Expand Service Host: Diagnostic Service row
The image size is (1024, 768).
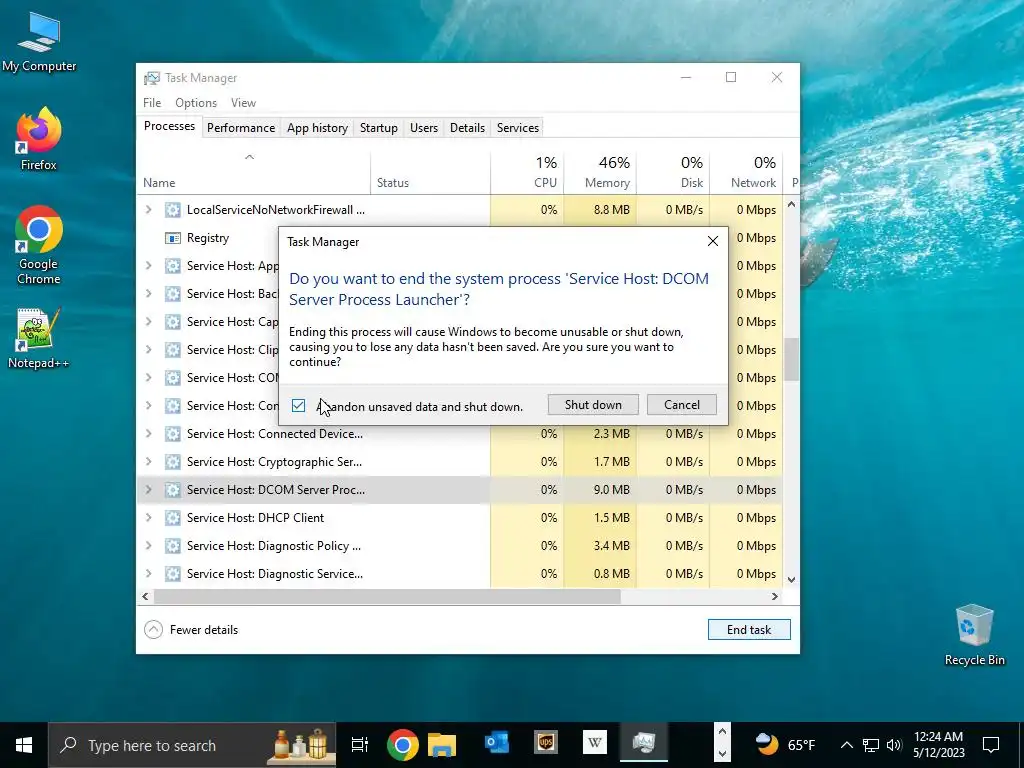[x=149, y=574]
